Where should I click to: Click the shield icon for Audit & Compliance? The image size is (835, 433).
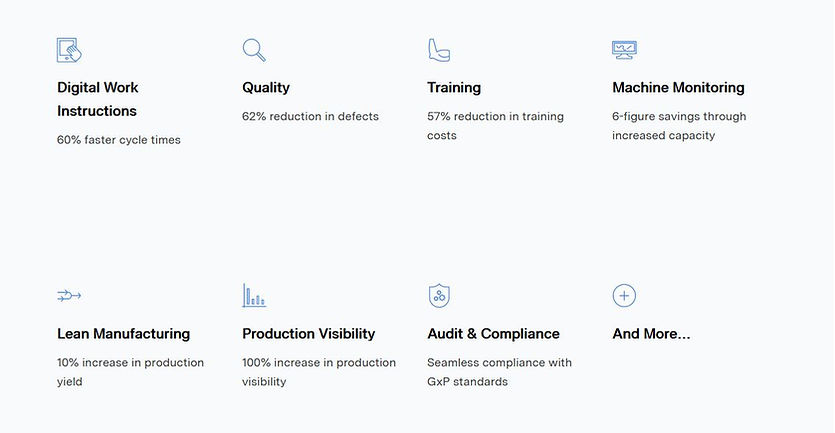click(439, 295)
